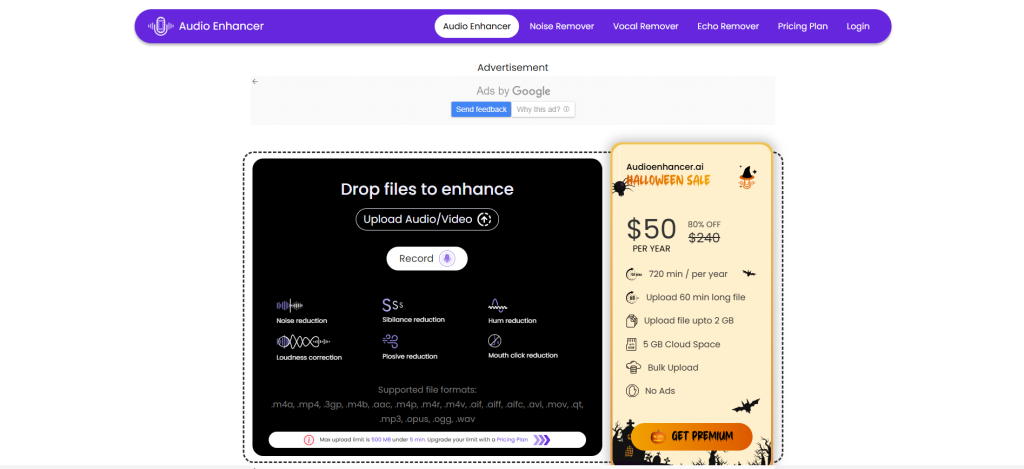Image resolution: width=1024 pixels, height=469 pixels.
Task: Open the Noise Remover tab
Action: 562,26
